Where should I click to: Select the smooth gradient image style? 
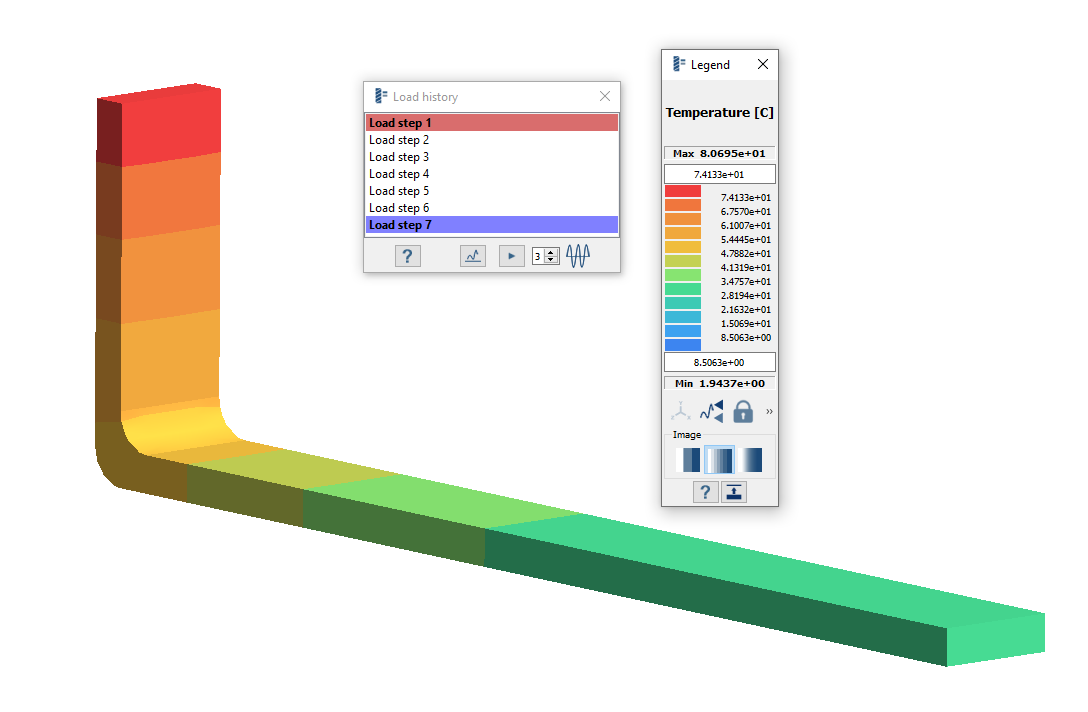[x=749, y=460]
